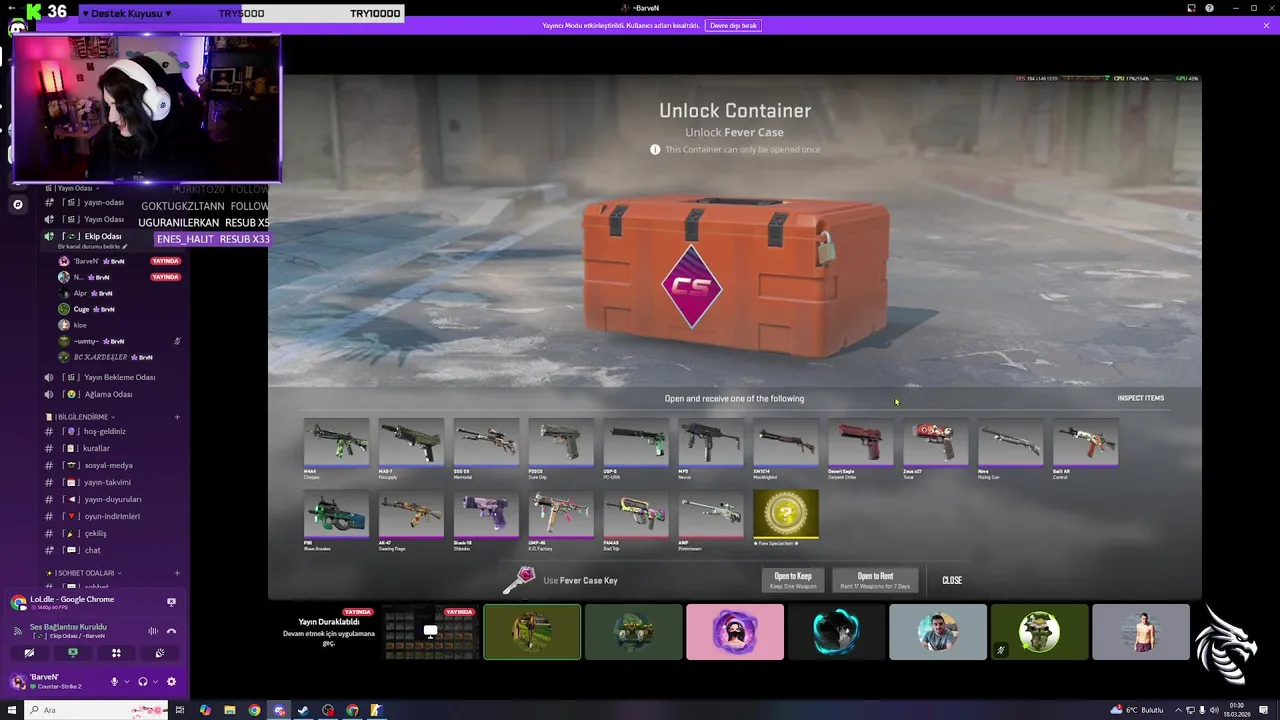The height and width of the screenshot is (720, 1280).
Task: Pick the P2000 Sure Grip skin
Action: (x=561, y=448)
